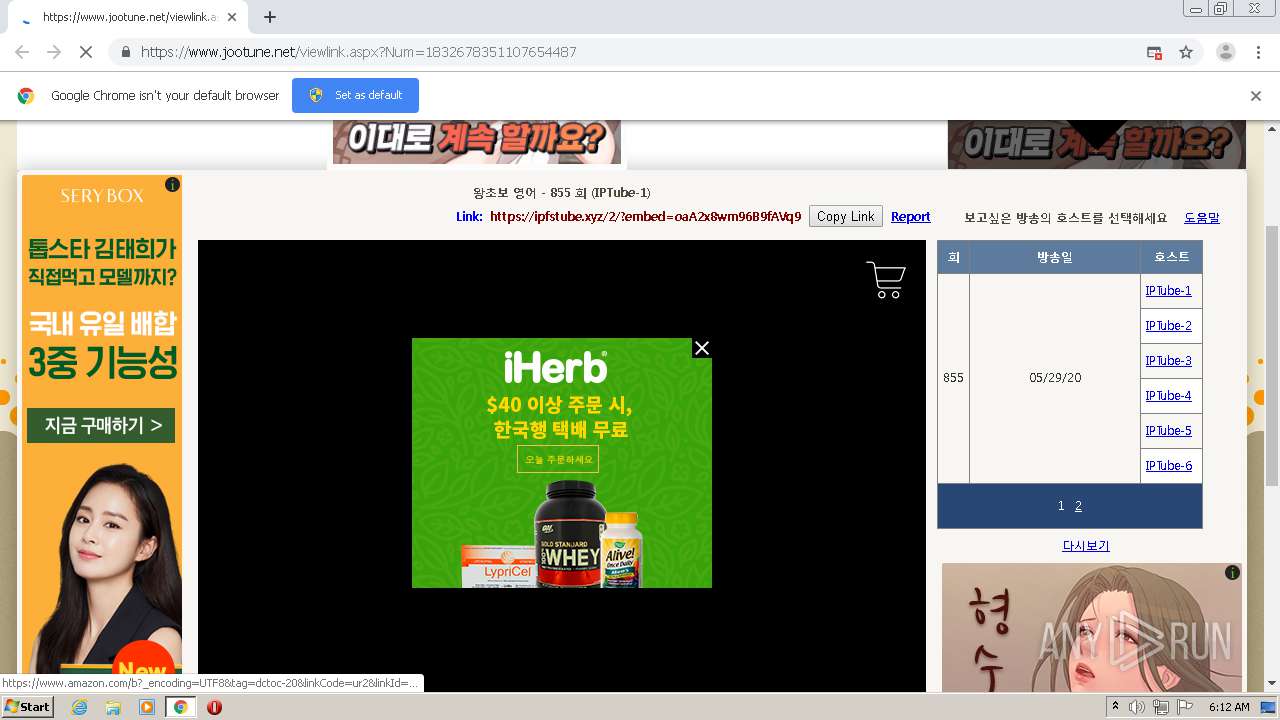
Task: Click the ipfstube embed link URL
Action: [x=645, y=217]
